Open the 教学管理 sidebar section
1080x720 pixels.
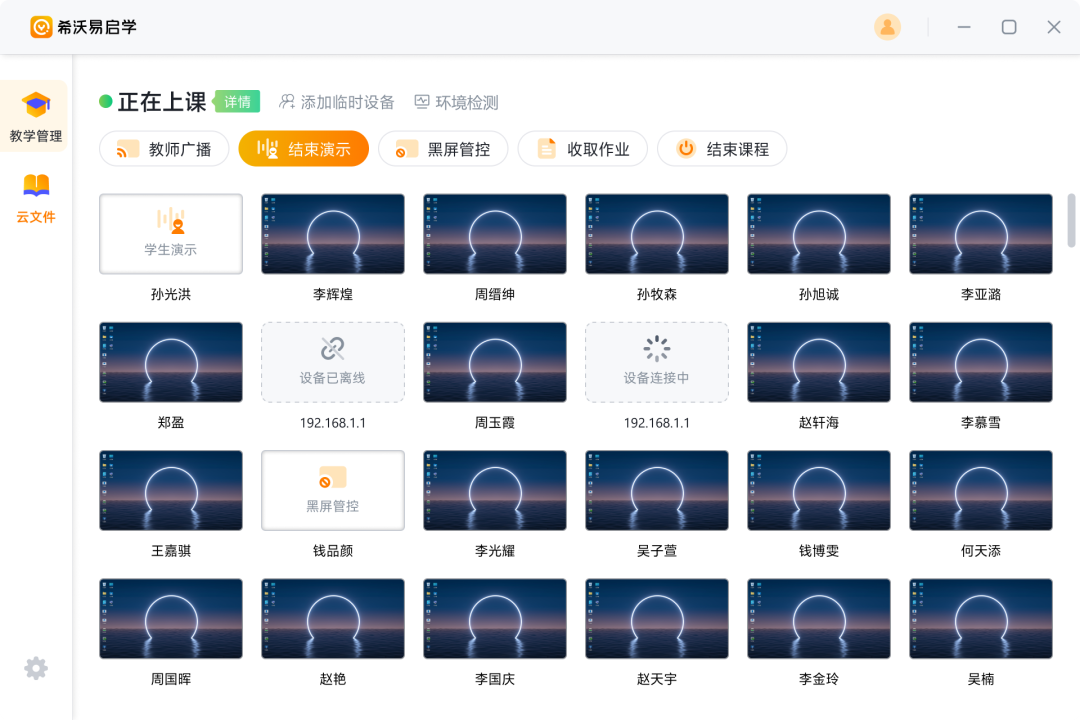point(36,116)
